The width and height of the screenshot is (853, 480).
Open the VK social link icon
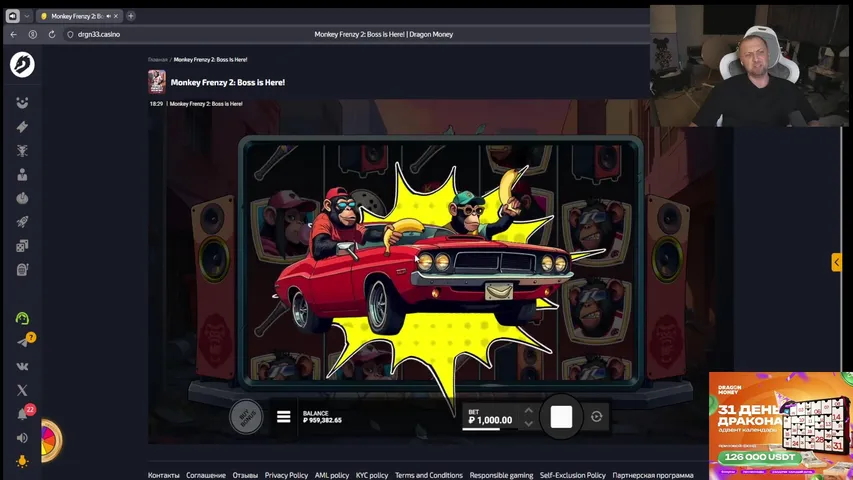[22, 366]
